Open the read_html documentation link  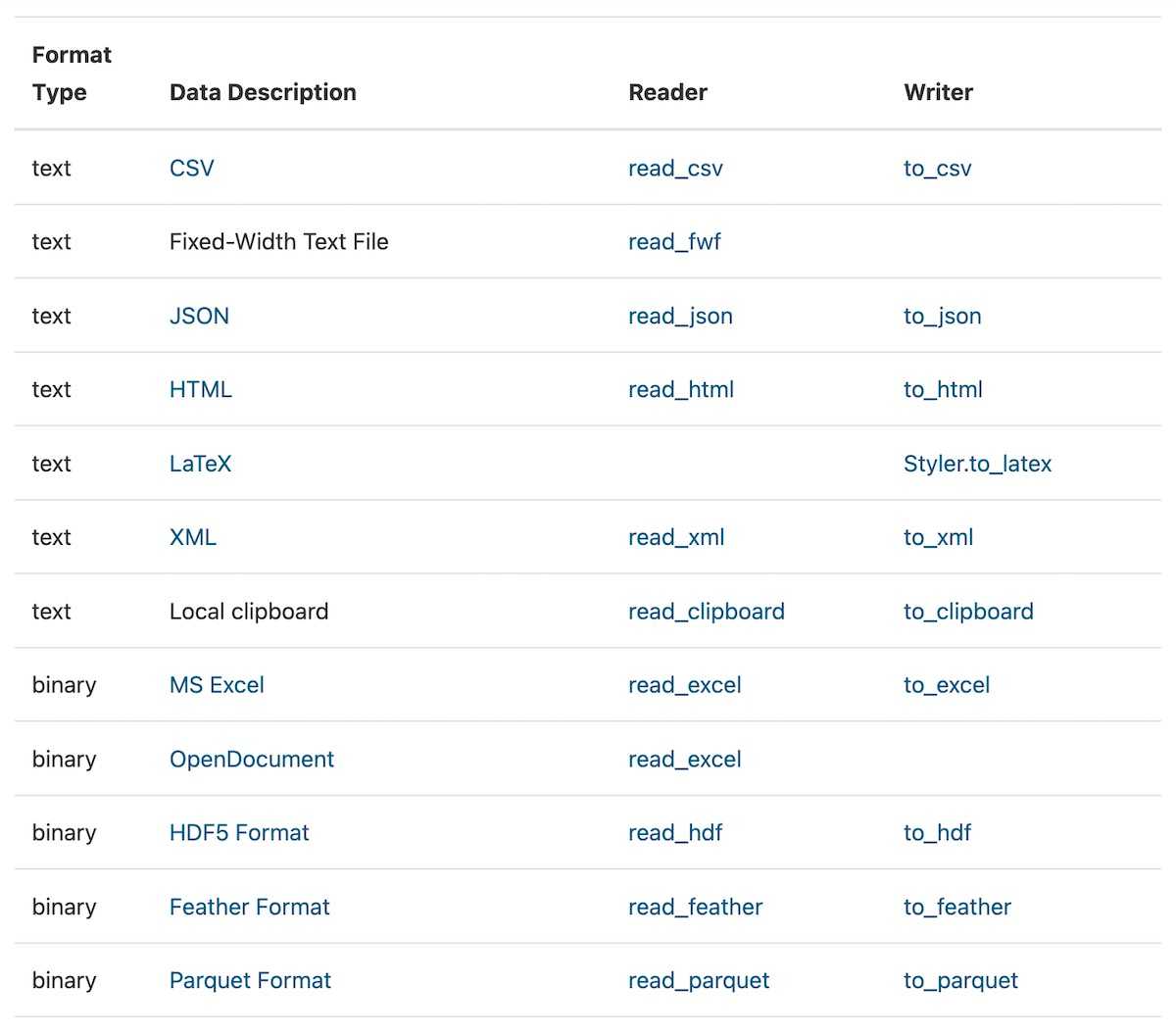681,389
